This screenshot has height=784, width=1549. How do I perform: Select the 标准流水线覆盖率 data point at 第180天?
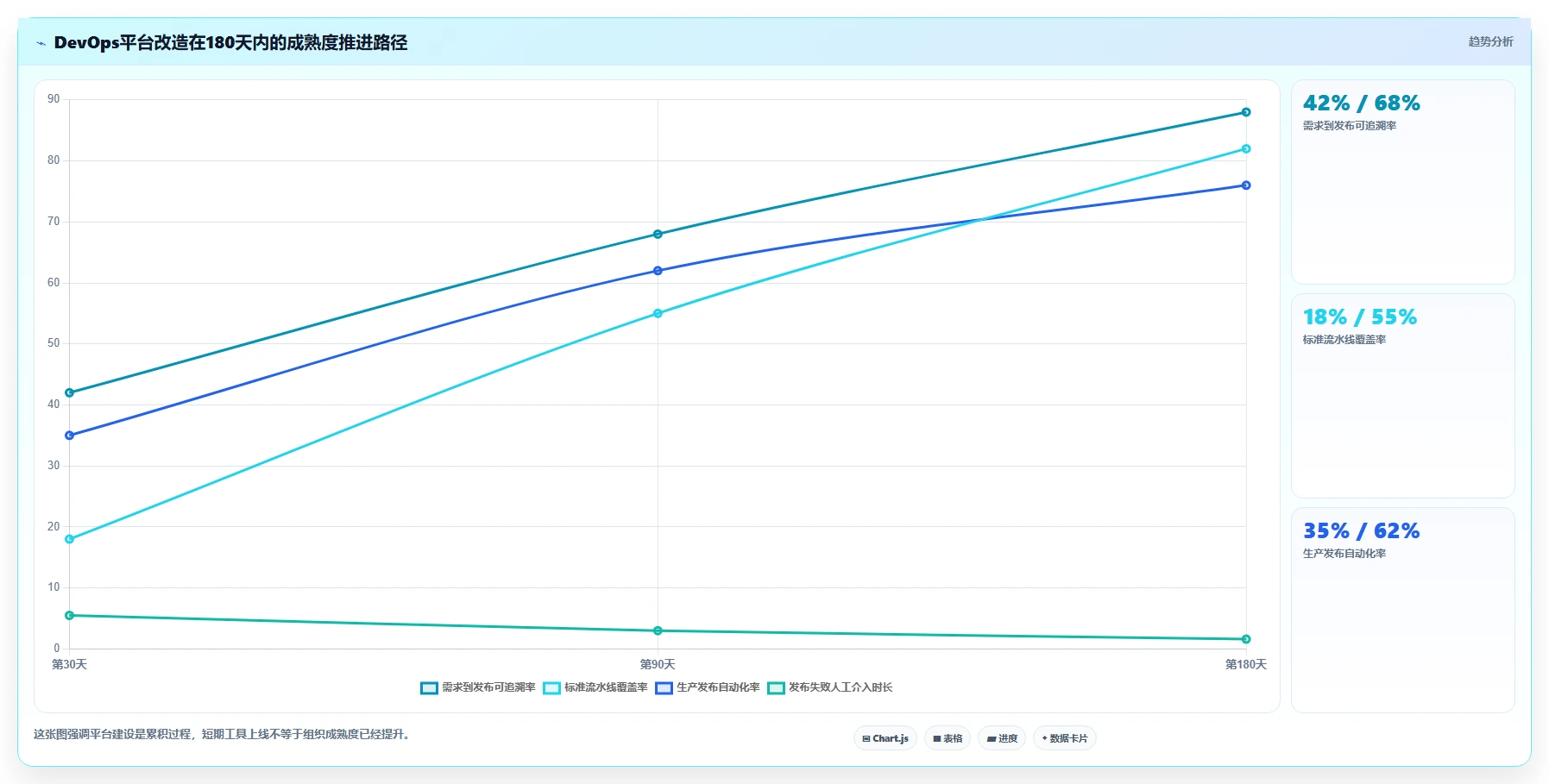point(1246,148)
